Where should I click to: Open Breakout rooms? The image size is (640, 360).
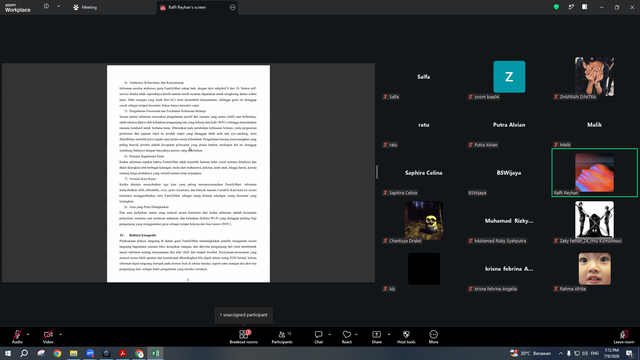[244, 337]
